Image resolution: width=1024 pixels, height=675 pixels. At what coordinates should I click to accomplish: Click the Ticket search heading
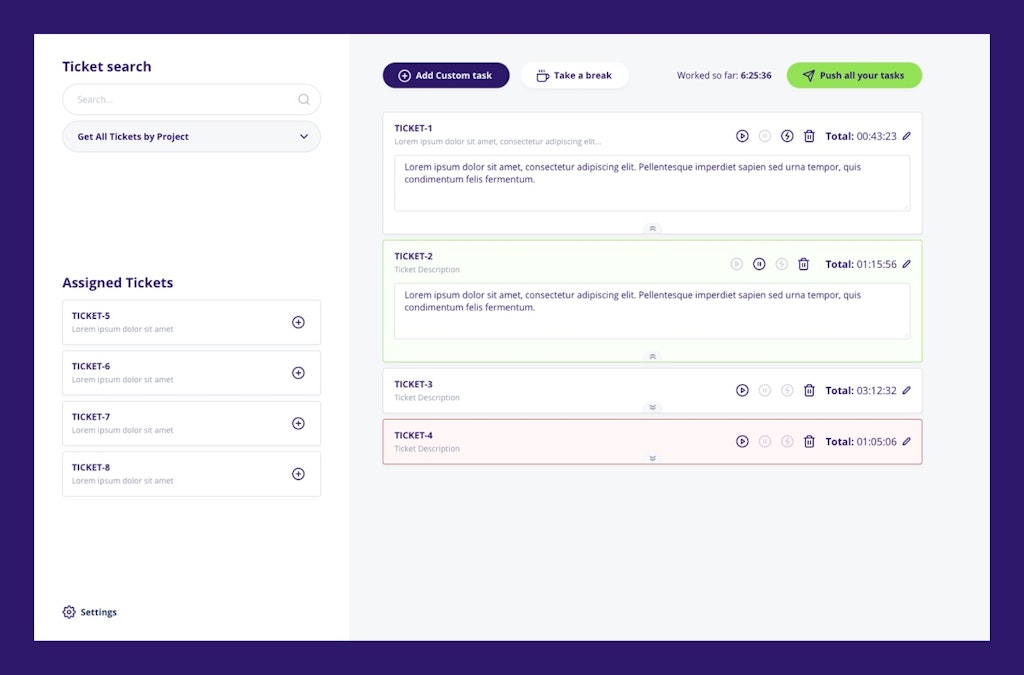click(106, 67)
